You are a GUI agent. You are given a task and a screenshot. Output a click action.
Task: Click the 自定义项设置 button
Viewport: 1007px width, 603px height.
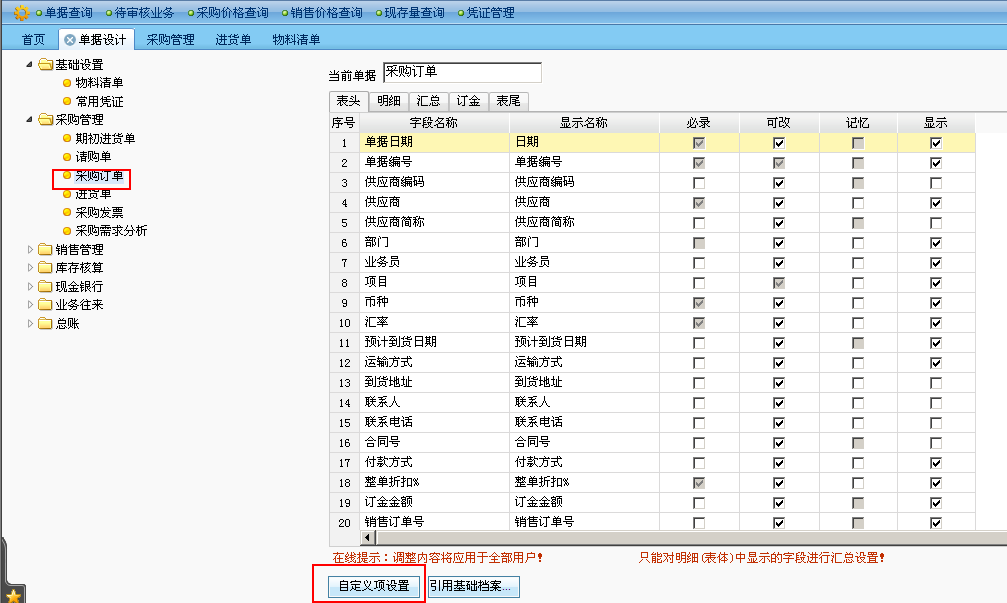coord(374,586)
